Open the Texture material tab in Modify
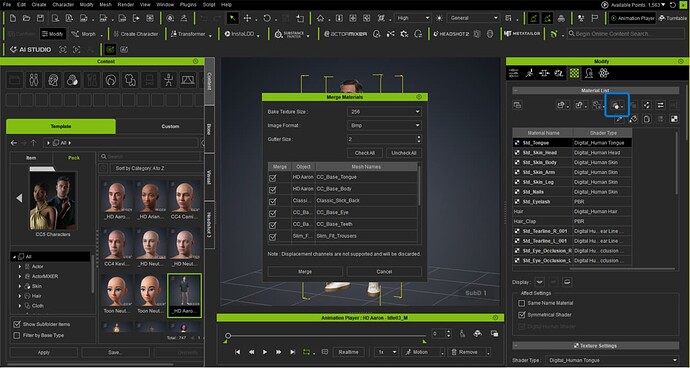This screenshot has width=690, height=368. 574,73
